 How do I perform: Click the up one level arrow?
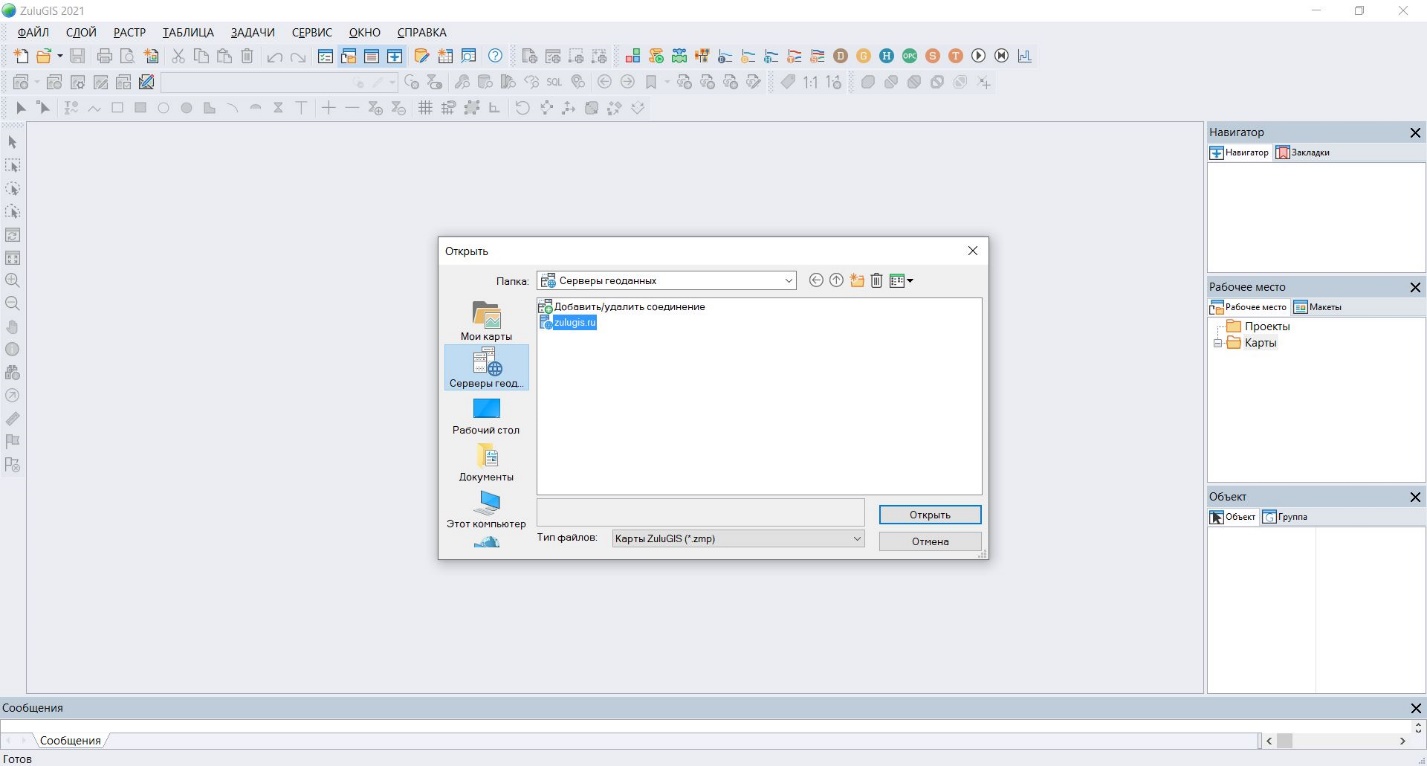[x=836, y=281]
